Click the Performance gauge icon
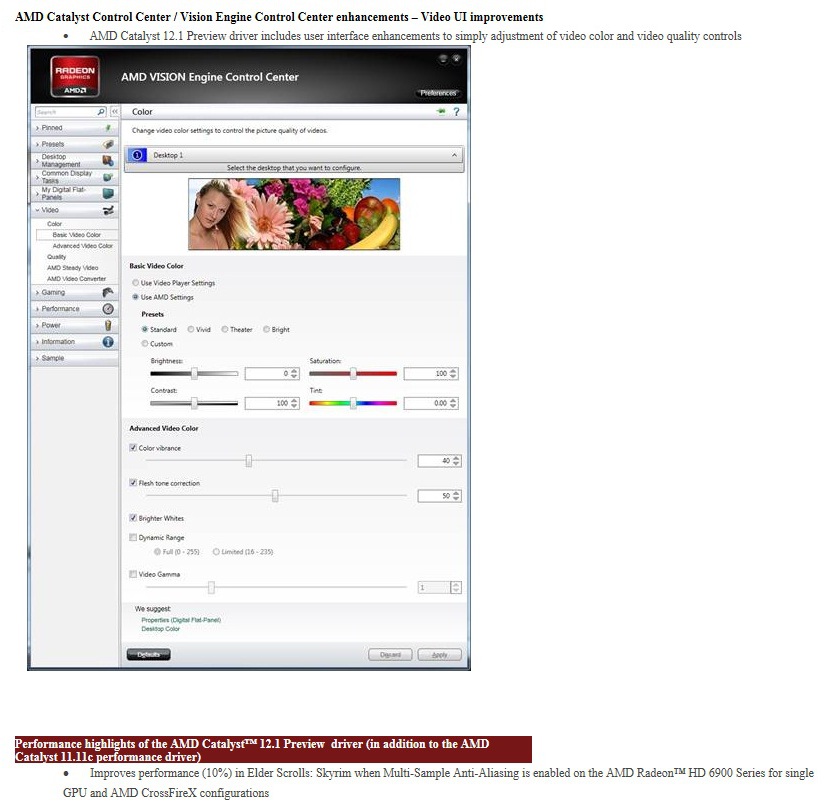 pyautogui.click(x=108, y=309)
